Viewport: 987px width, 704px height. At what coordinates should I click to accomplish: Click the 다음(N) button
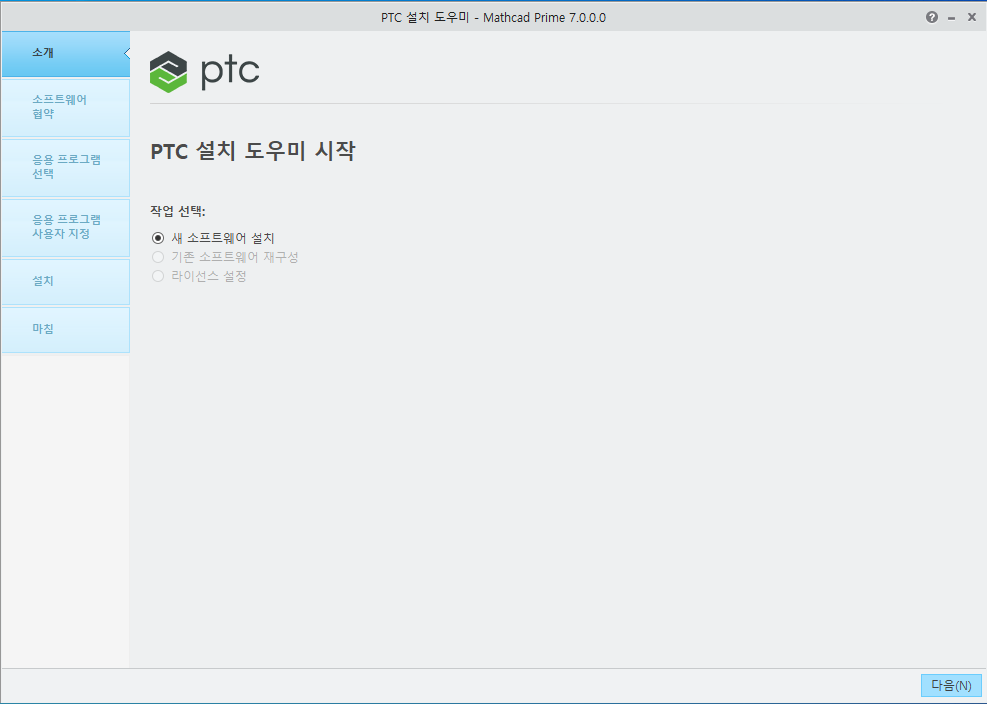pyautogui.click(x=951, y=686)
